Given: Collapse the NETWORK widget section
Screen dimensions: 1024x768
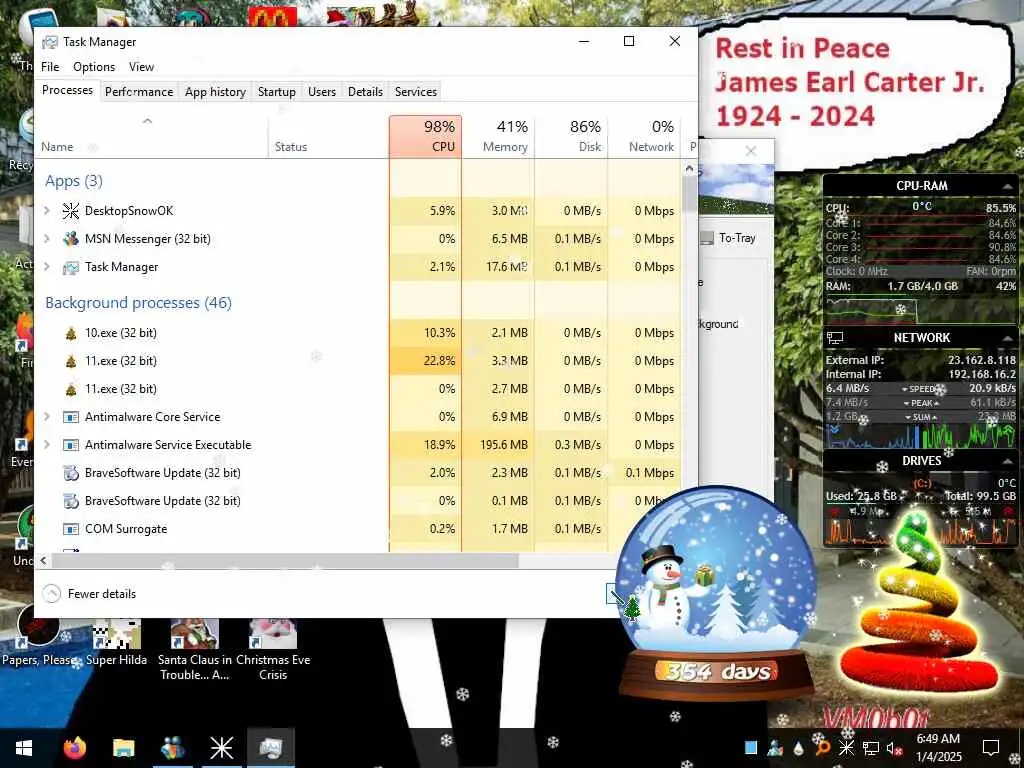Looking at the screenshot, I should [1007, 338].
